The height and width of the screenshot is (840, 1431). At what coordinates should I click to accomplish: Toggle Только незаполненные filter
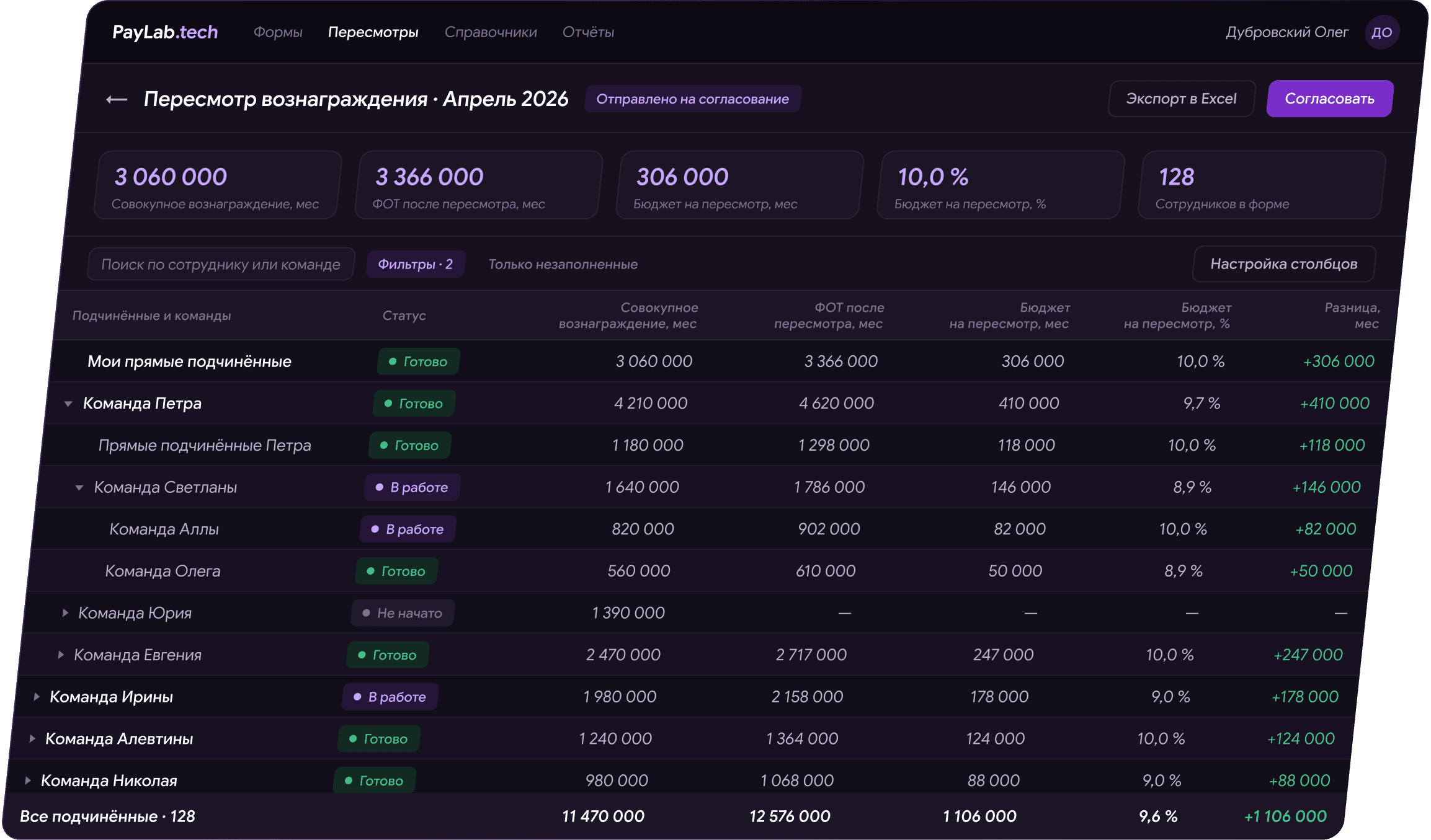(x=563, y=265)
